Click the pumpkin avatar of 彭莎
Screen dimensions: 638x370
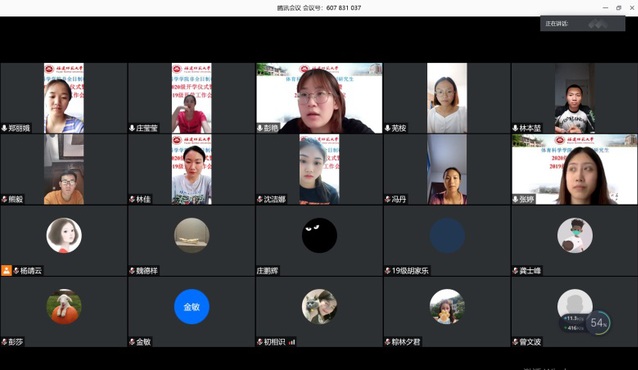(64, 307)
